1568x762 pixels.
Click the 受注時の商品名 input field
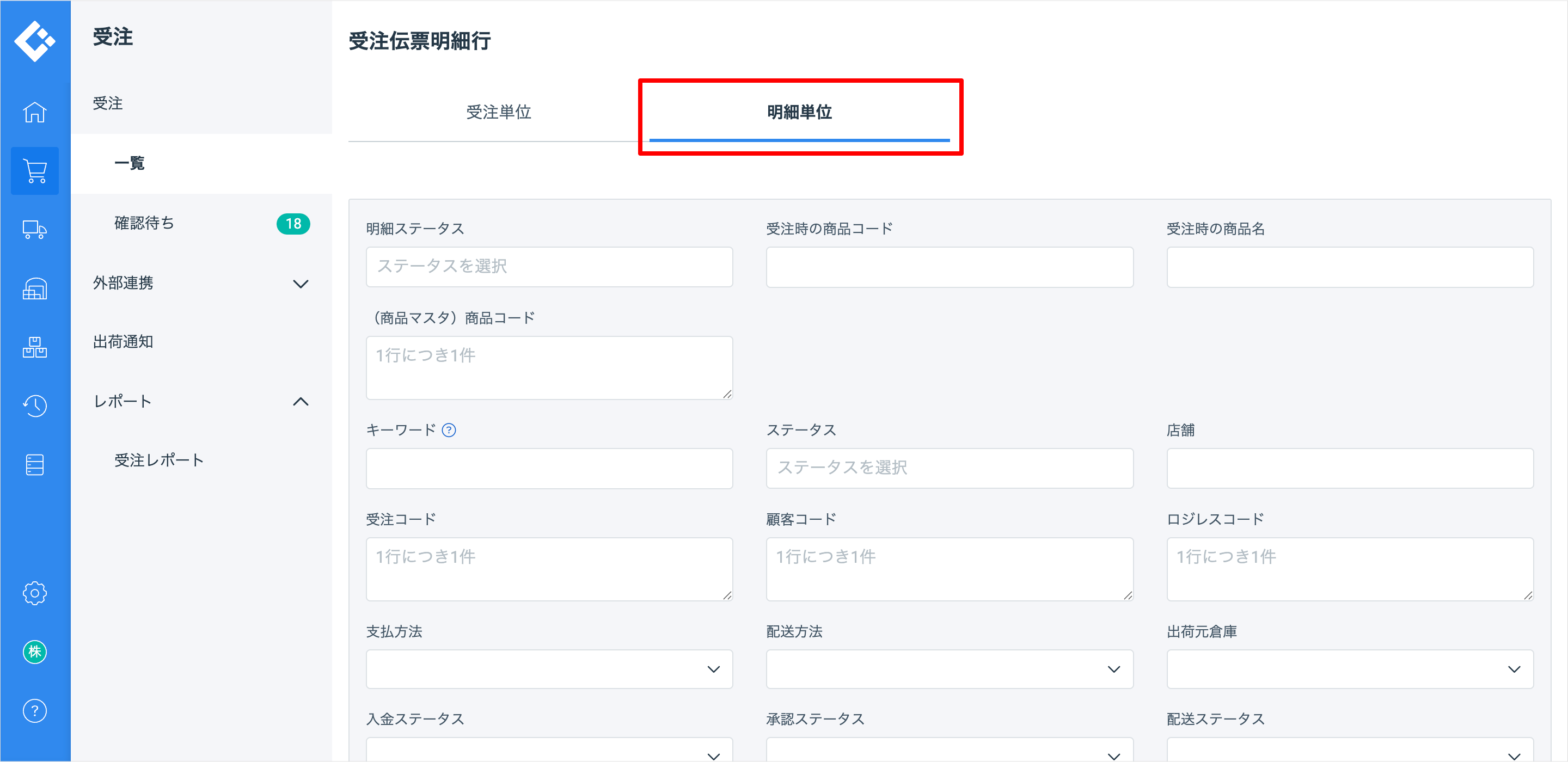pyautogui.click(x=1350, y=267)
